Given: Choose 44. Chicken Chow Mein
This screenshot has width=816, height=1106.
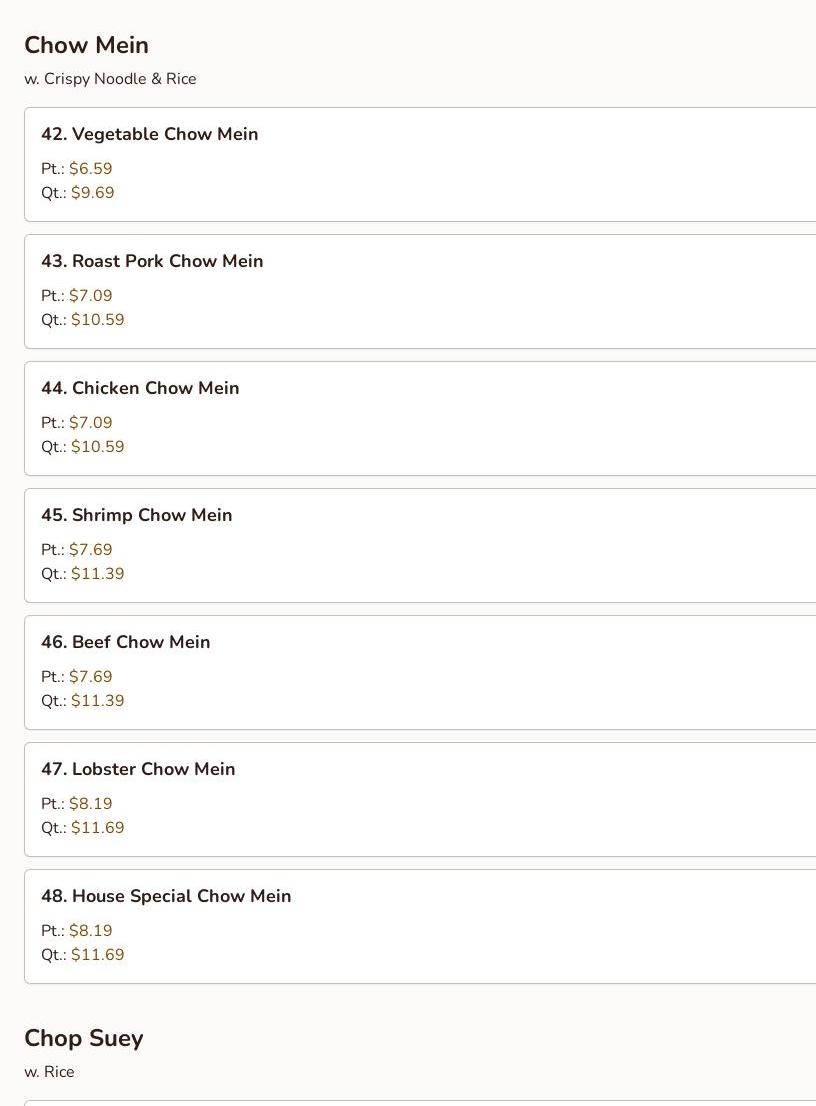Looking at the screenshot, I should (420, 418).
